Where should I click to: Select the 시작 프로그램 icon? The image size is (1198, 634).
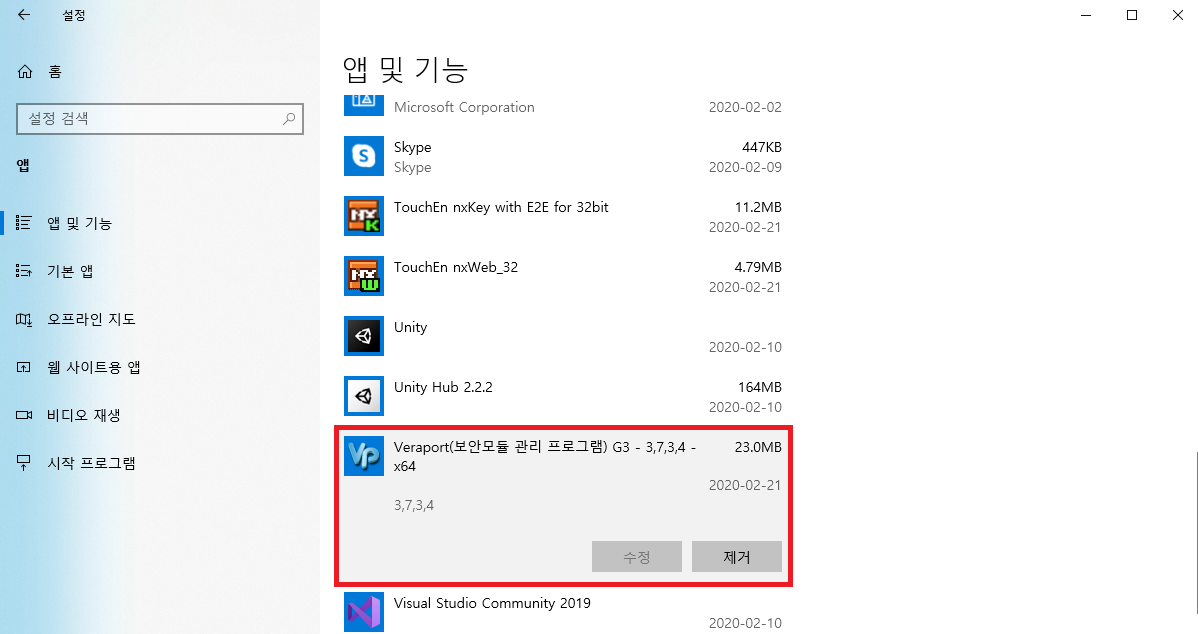tap(24, 463)
